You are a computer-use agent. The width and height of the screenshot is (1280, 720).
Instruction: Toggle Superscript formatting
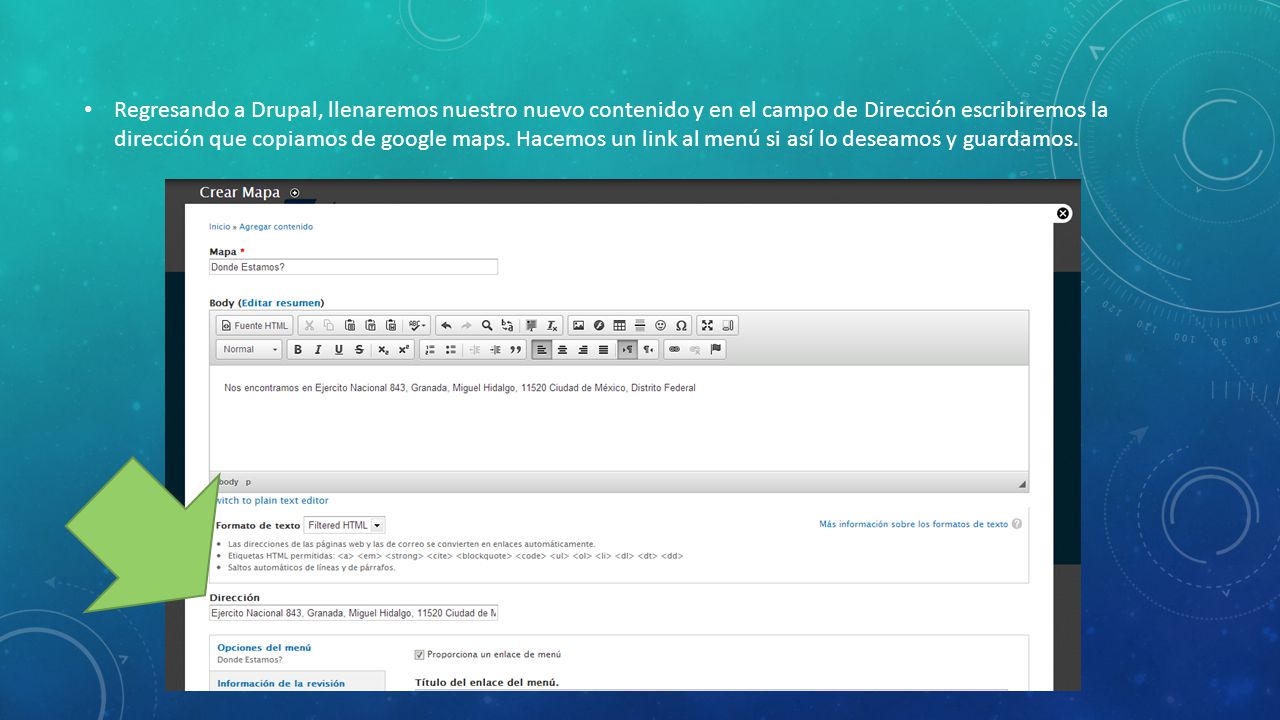point(403,349)
